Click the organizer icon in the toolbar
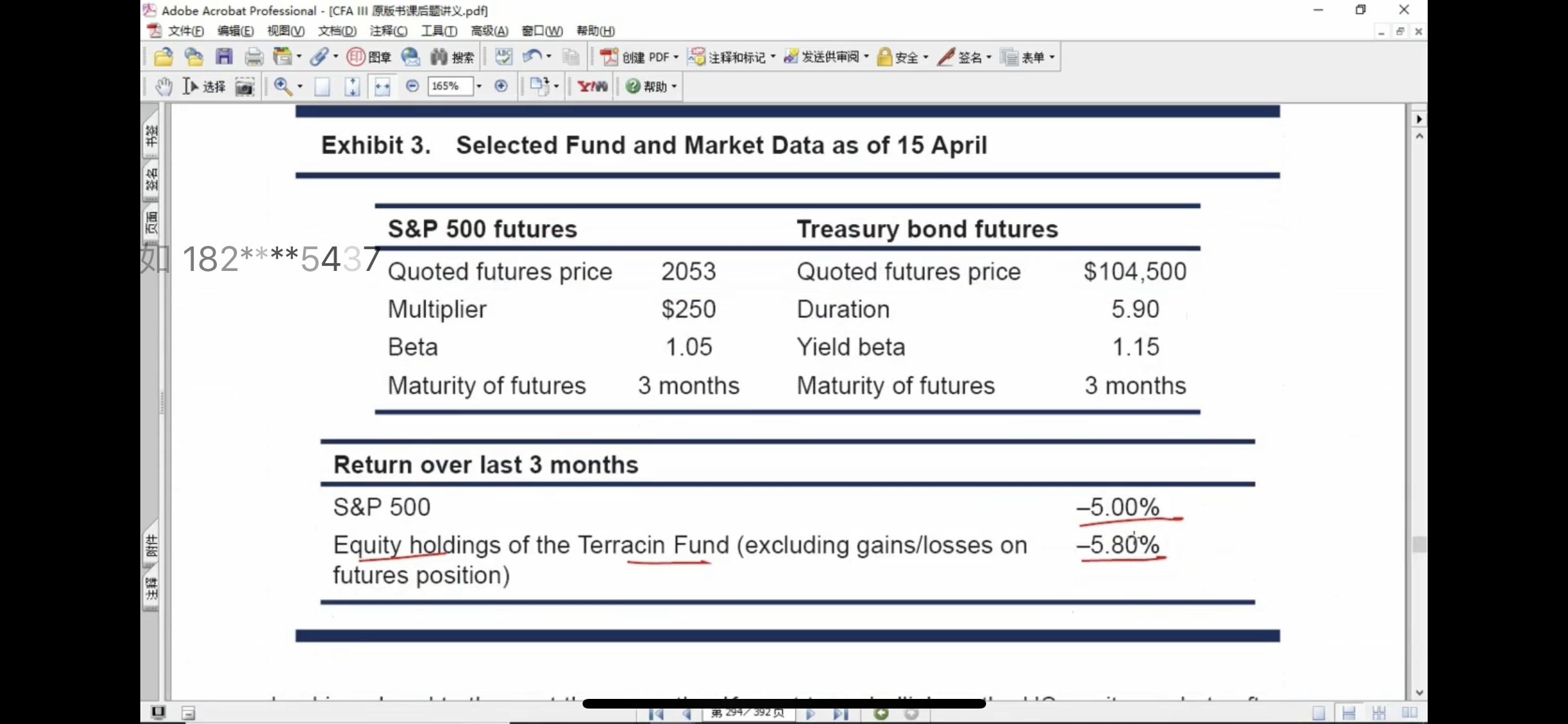Screen dimensions: 1568x724 (283, 57)
